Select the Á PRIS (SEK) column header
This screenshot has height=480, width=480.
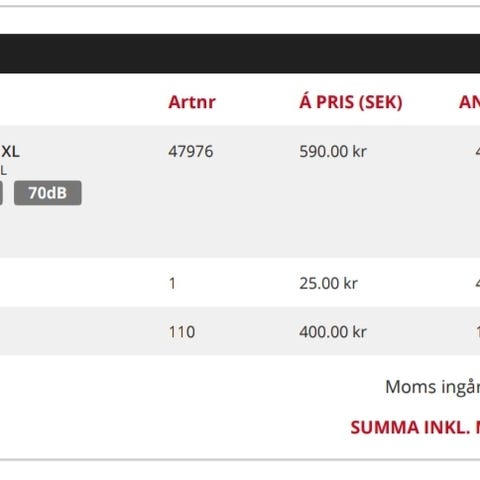[351, 102]
